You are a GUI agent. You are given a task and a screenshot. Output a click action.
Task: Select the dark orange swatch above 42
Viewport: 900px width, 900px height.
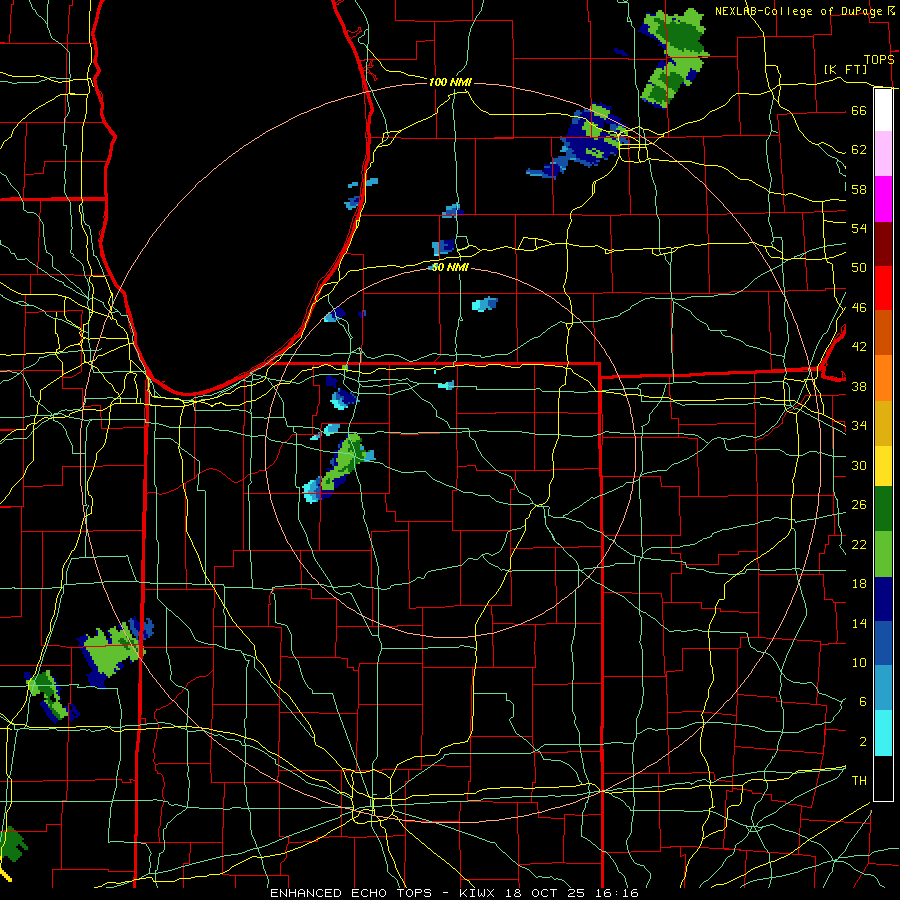point(883,333)
